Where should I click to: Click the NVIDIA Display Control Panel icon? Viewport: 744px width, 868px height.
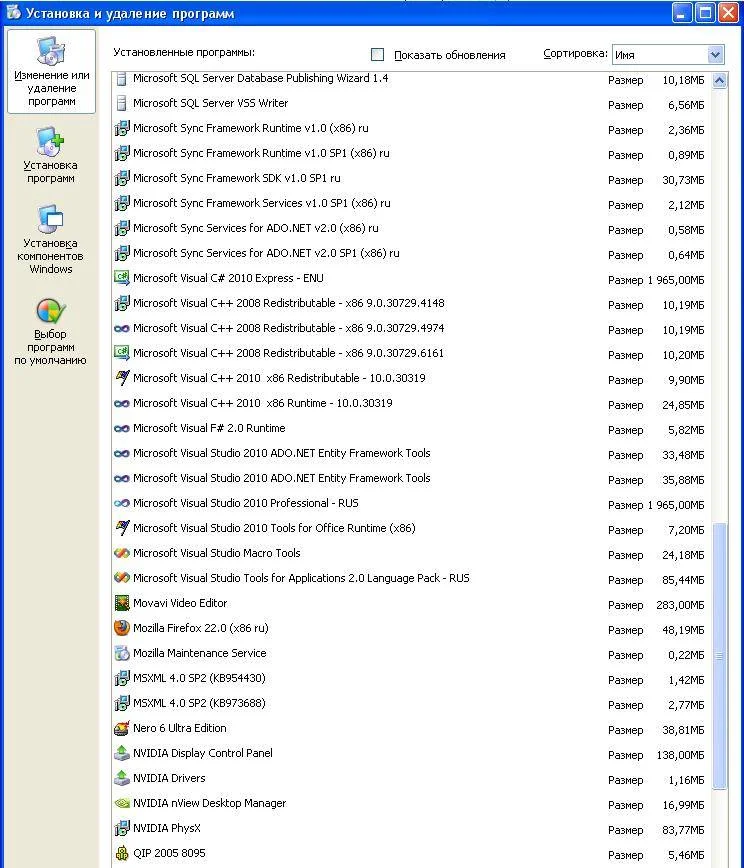coord(121,753)
